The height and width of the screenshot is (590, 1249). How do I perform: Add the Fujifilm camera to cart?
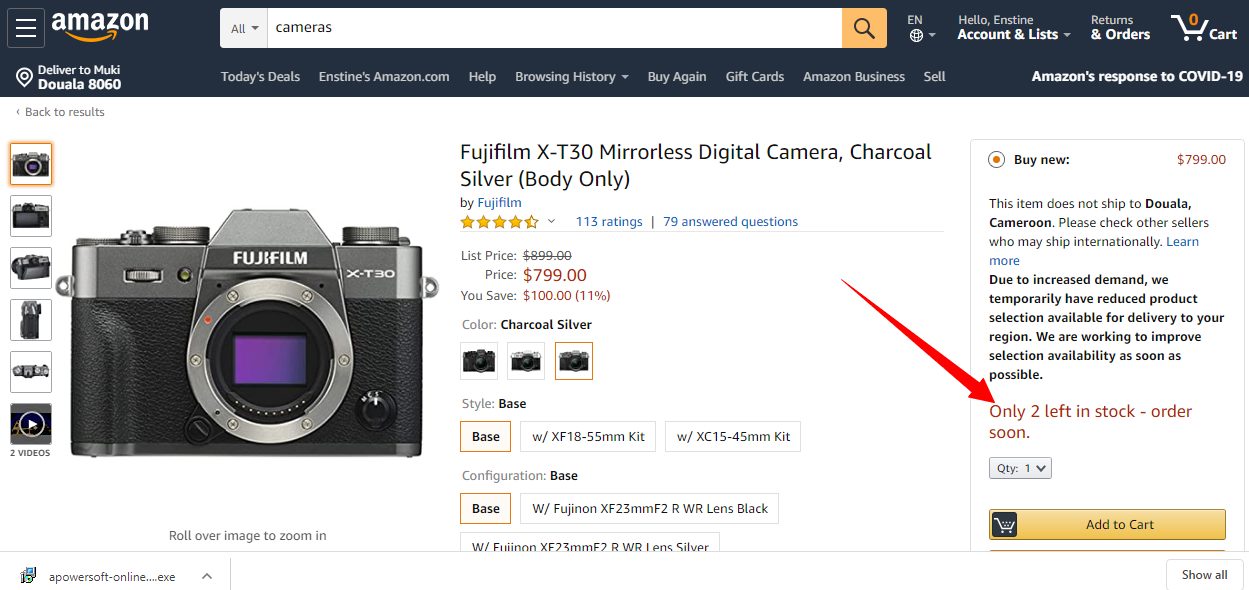coord(1107,524)
